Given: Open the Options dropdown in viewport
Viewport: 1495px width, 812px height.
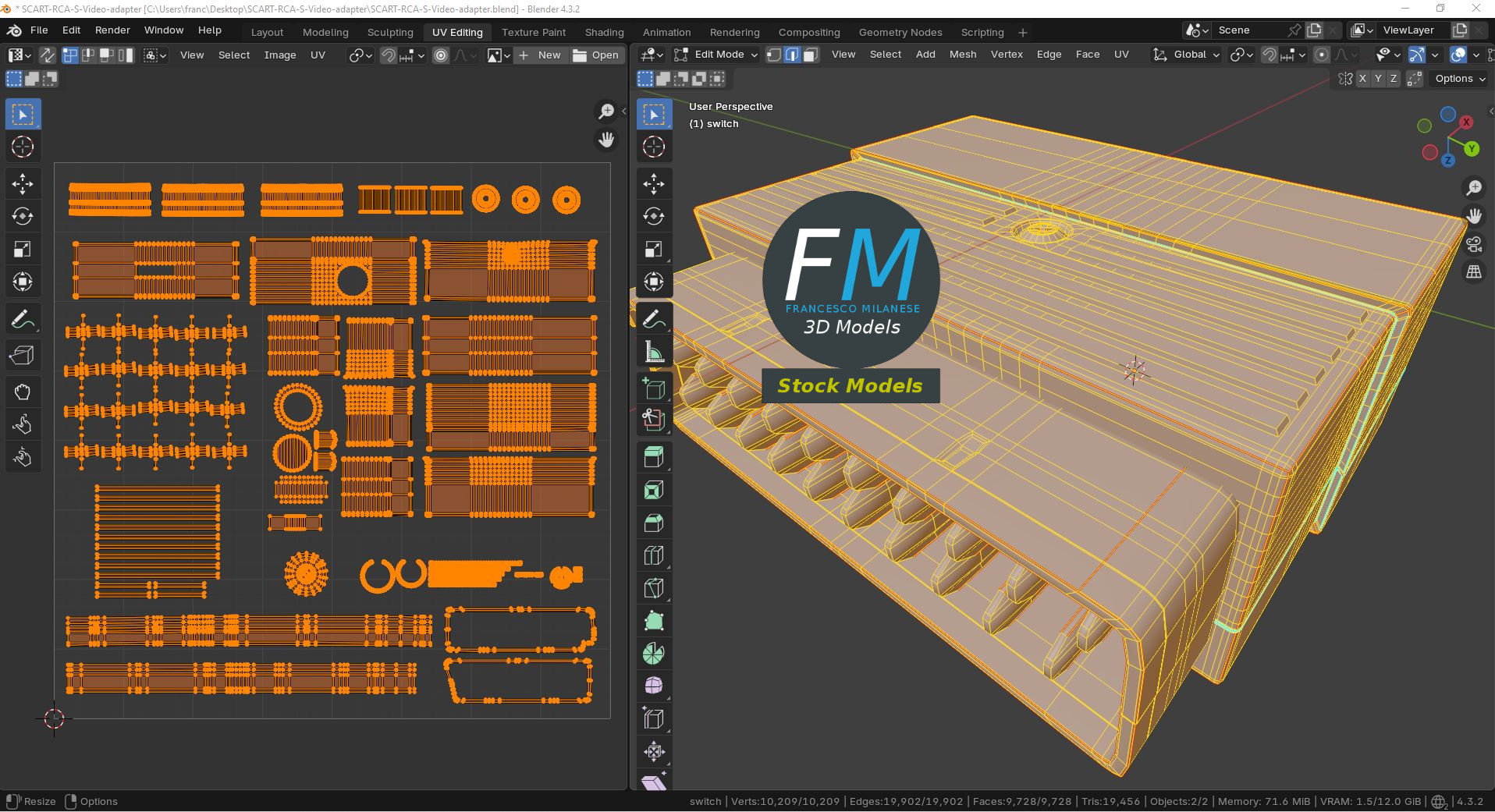Looking at the screenshot, I should [x=1460, y=79].
